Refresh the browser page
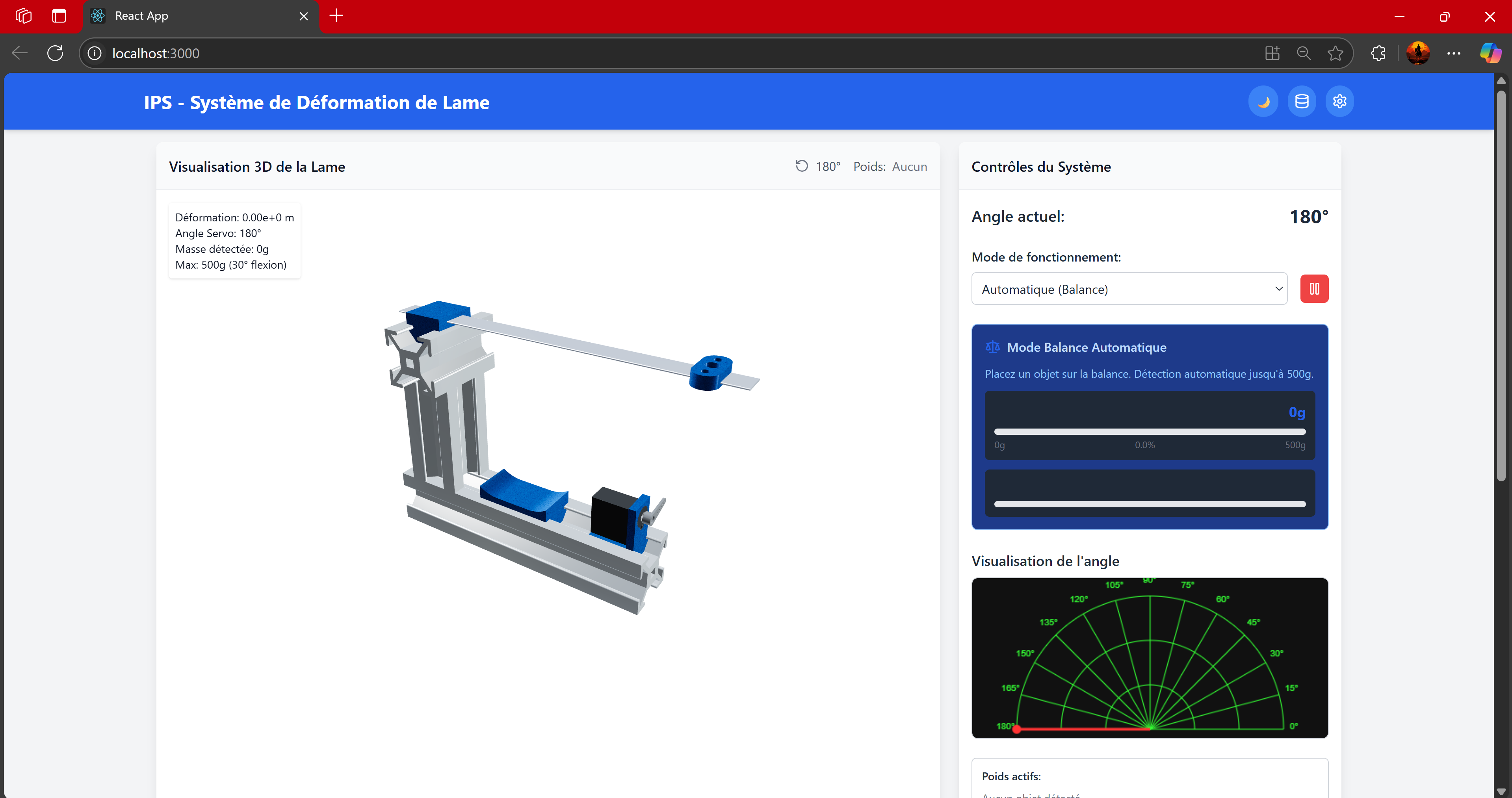The image size is (1512, 798). (x=55, y=54)
